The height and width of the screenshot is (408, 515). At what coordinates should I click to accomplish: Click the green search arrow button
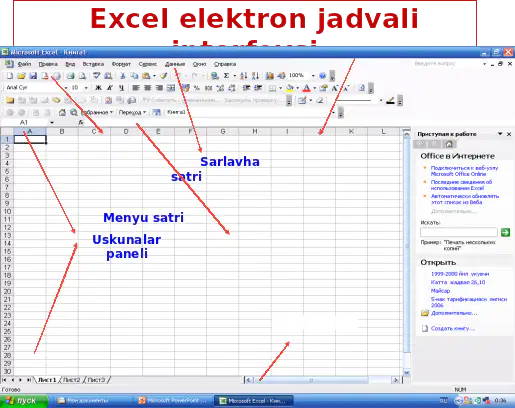click(x=505, y=232)
